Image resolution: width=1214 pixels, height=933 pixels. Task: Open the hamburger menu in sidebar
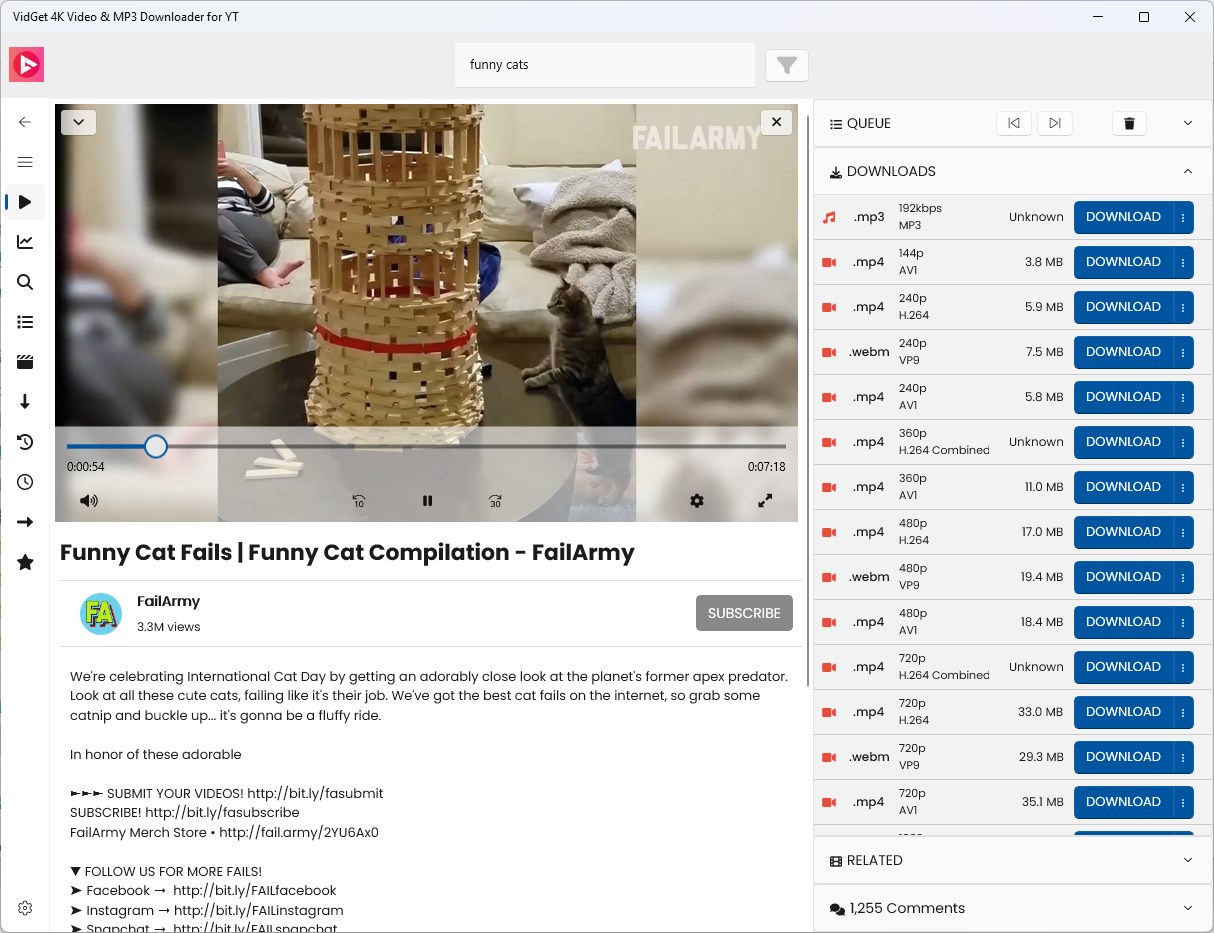point(25,162)
